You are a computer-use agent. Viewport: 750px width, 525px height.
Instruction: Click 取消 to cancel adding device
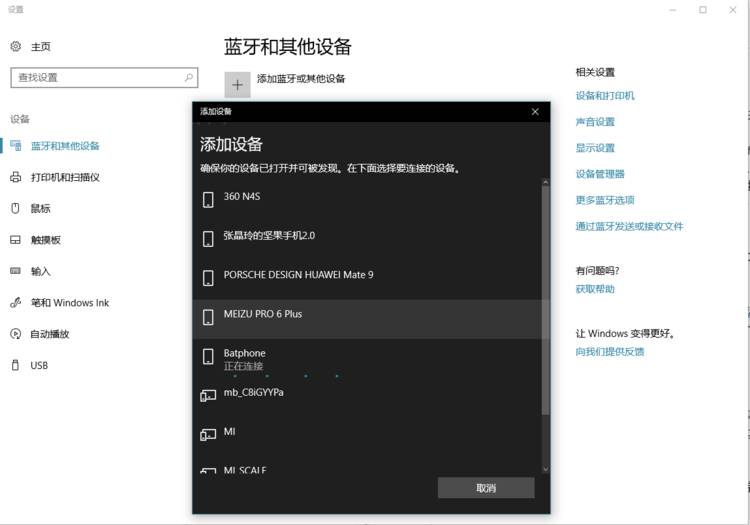(486, 488)
